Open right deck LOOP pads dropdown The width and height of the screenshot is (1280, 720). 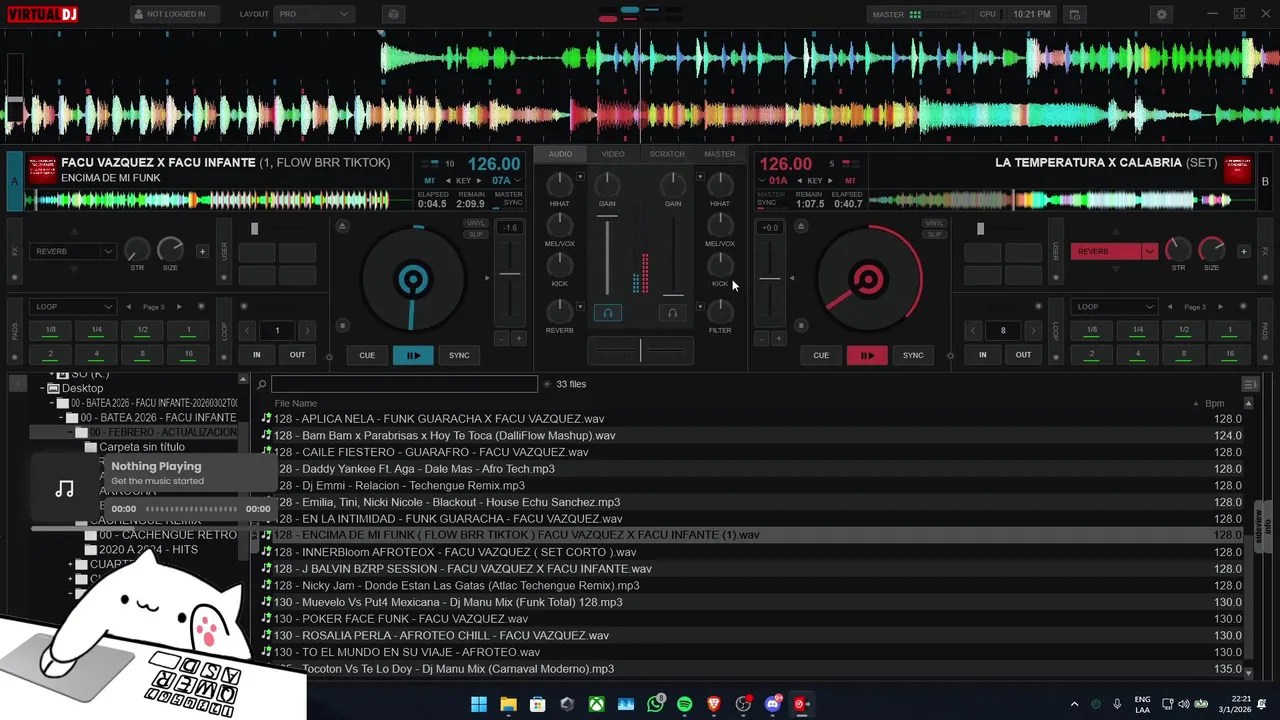point(1113,307)
